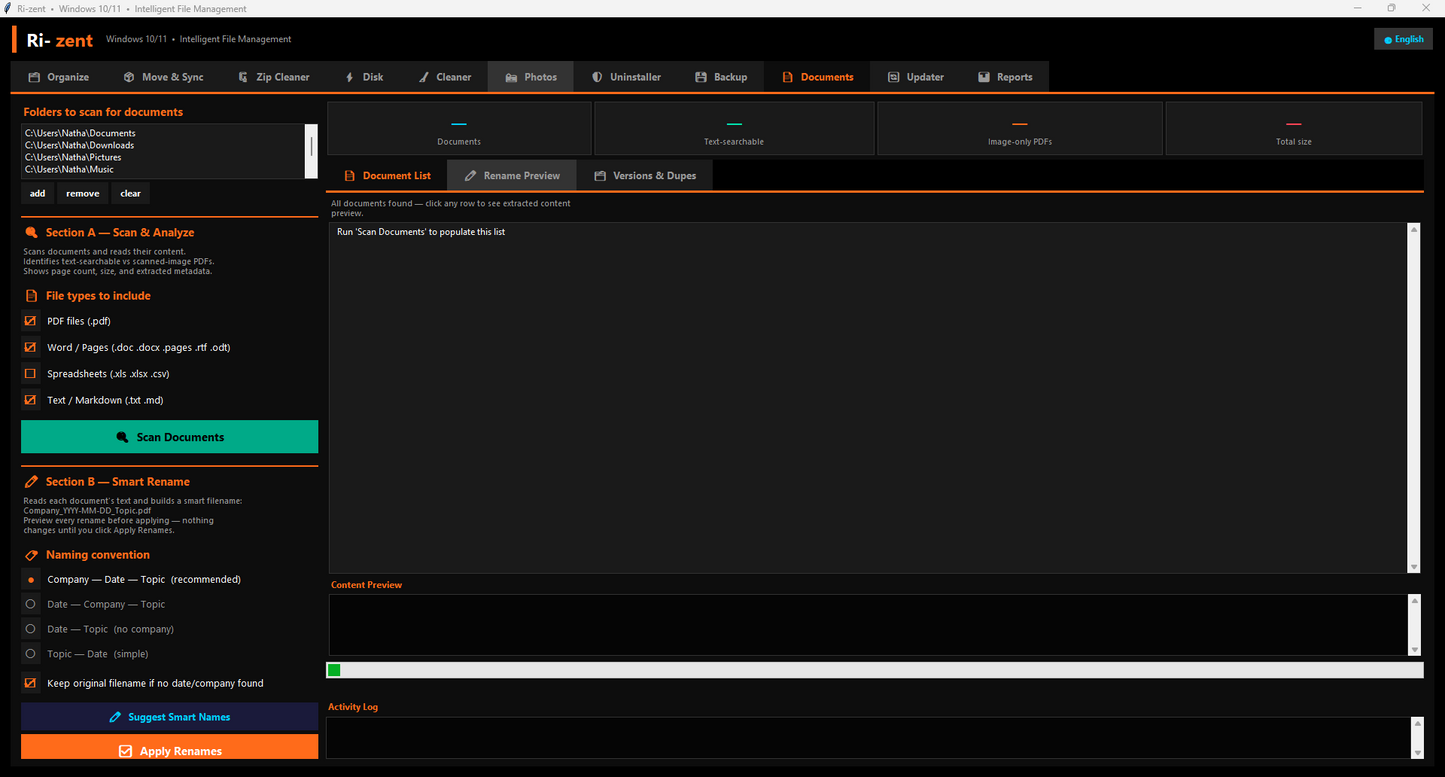Open the Document List sub-tab

[x=387, y=175]
